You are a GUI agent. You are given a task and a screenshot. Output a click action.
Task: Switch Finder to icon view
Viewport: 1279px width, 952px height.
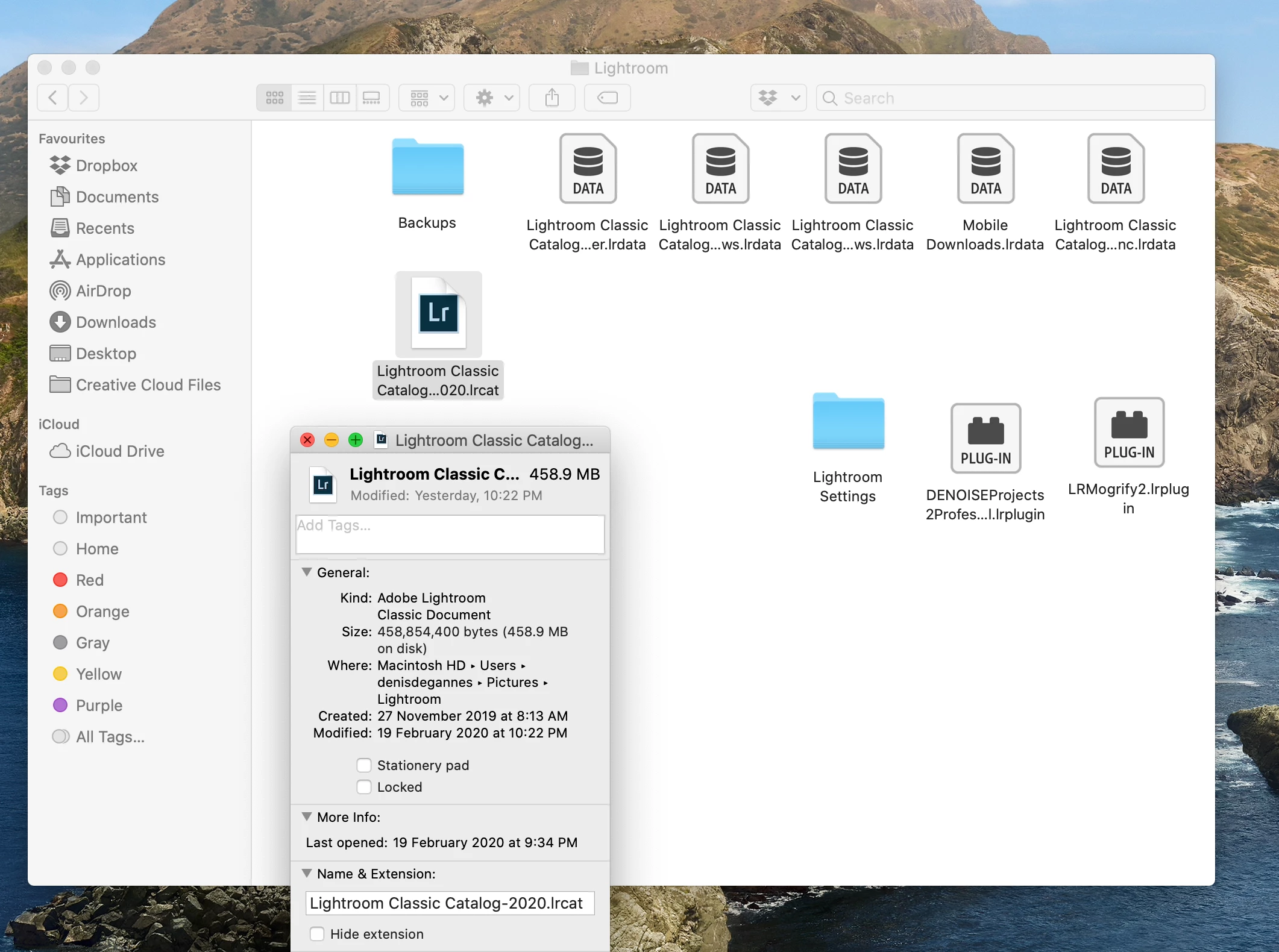(x=275, y=98)
